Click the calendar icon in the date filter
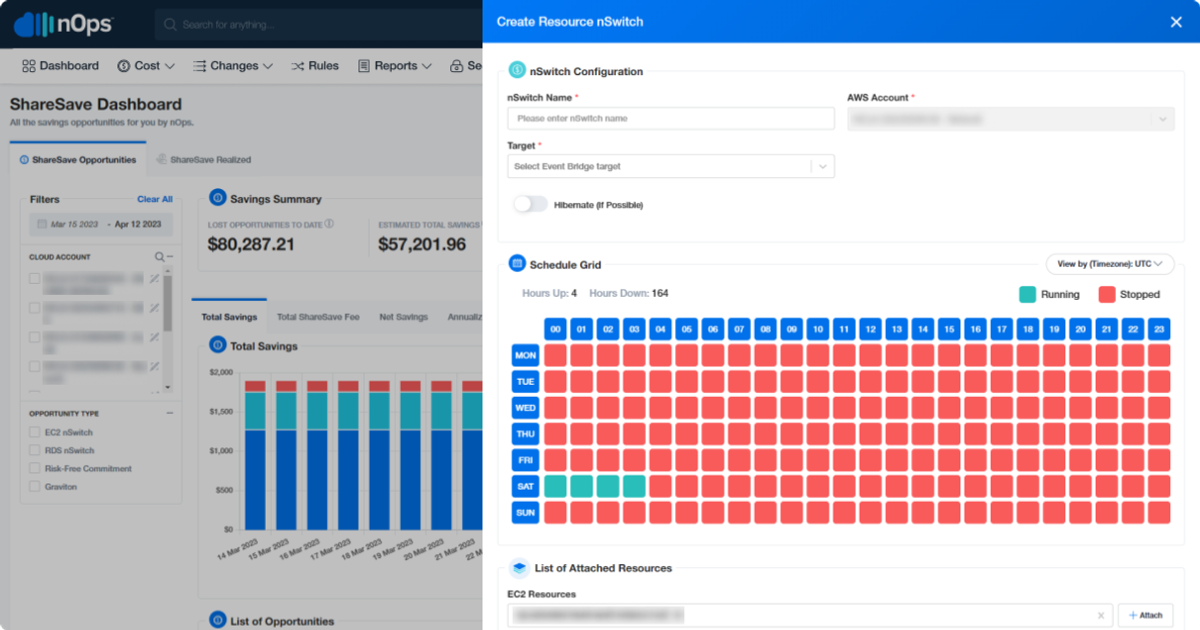This screenshot has height=630, width=1200. 42,225
